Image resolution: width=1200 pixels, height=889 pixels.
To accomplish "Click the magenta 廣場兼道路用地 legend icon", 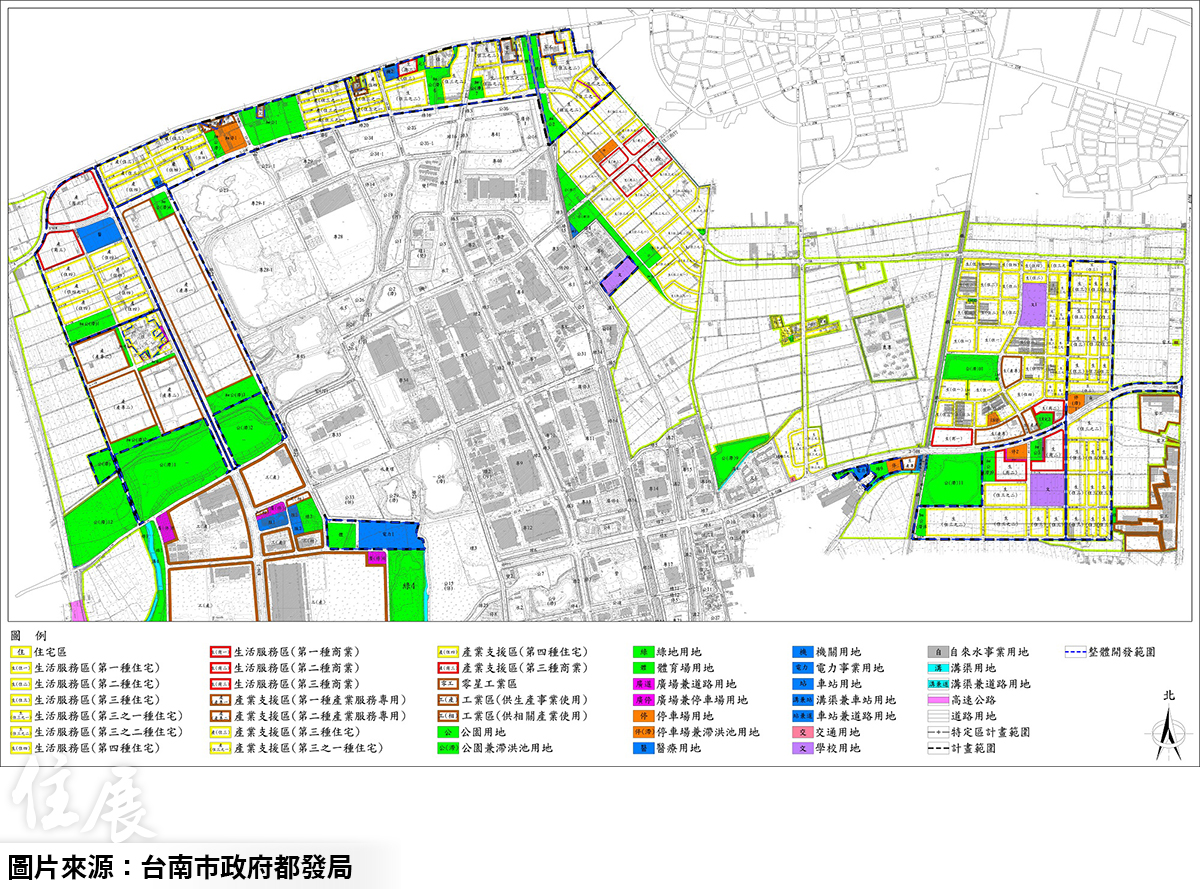I will tap(645, 684).
